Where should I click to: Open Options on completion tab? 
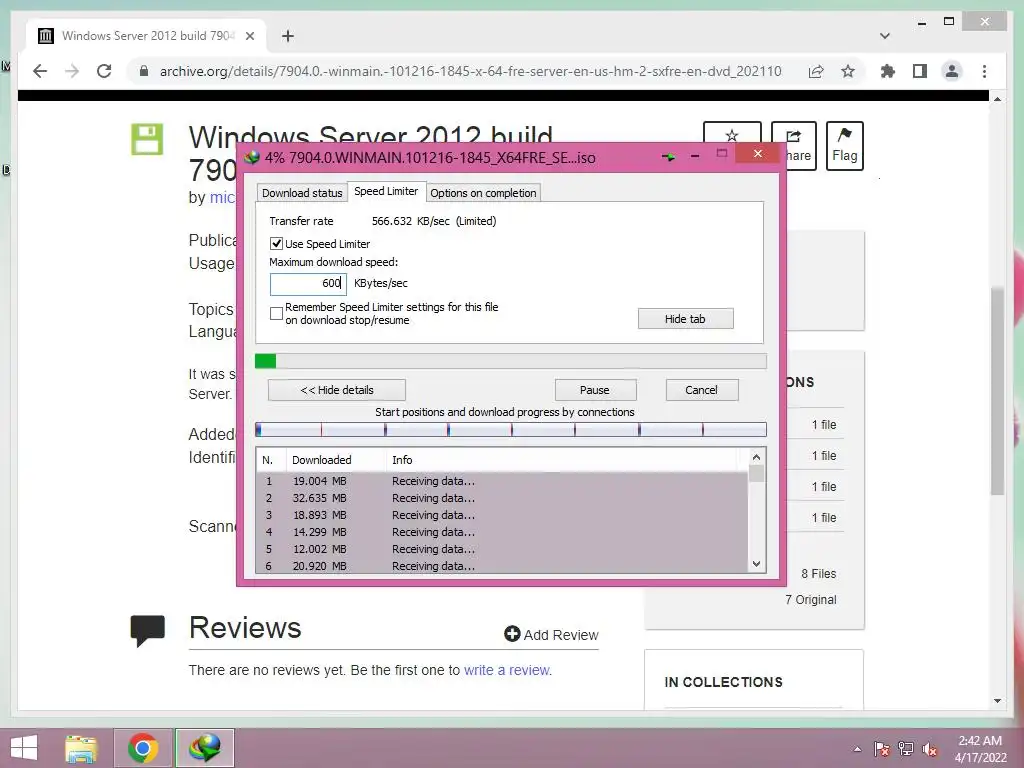point(483,193)
